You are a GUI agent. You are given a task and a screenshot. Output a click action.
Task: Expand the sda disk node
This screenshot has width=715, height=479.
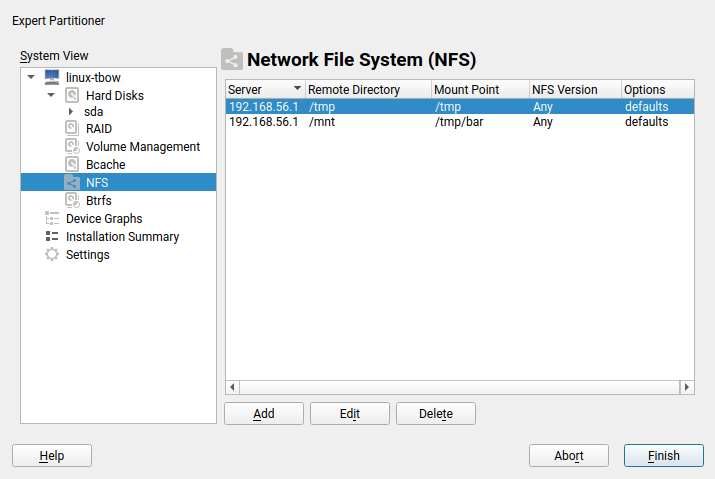point(71,112)
